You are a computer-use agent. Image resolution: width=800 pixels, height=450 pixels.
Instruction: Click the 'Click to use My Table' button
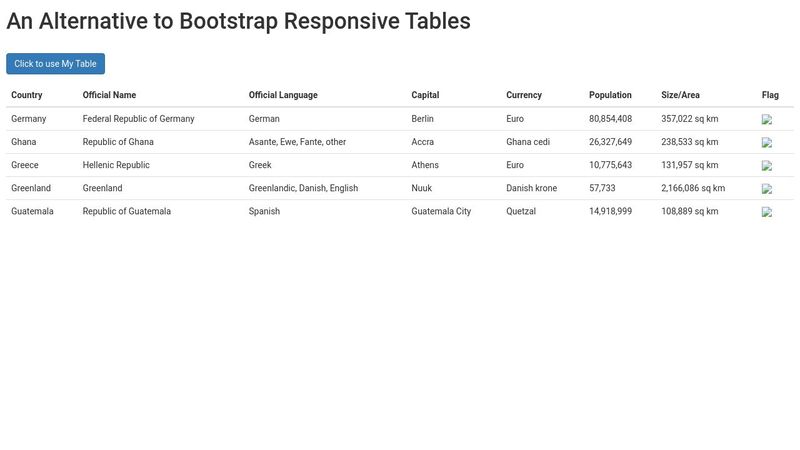(x=56, y=64)
